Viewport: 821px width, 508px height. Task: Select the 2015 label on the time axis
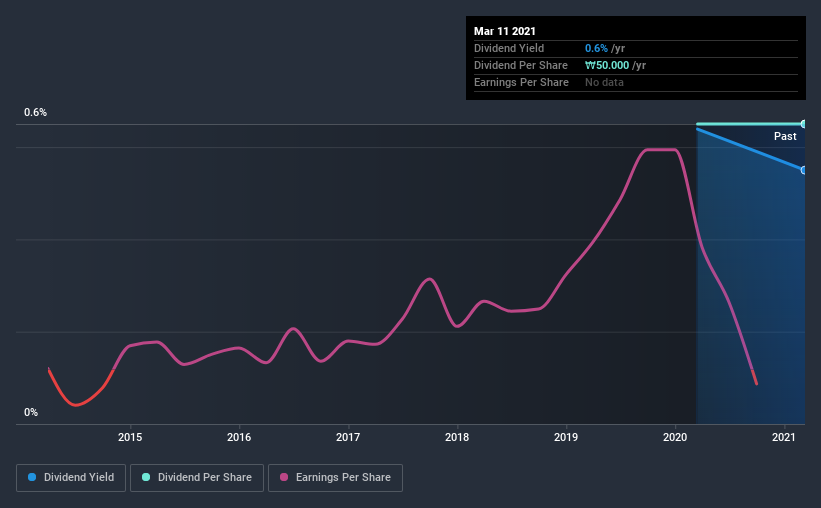click(x=130, y=437)
